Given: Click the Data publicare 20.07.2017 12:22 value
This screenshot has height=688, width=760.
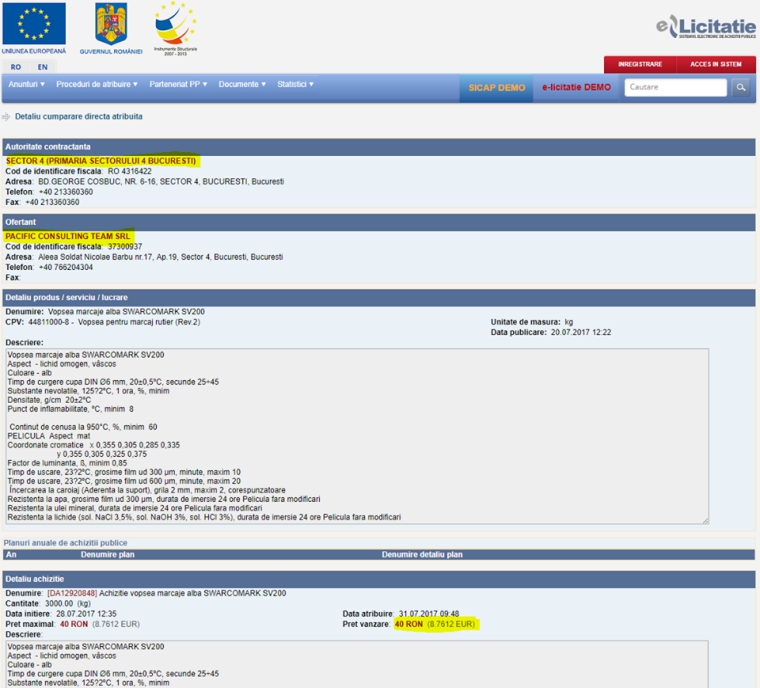Looking at the screenshot, I should [581, 333].
